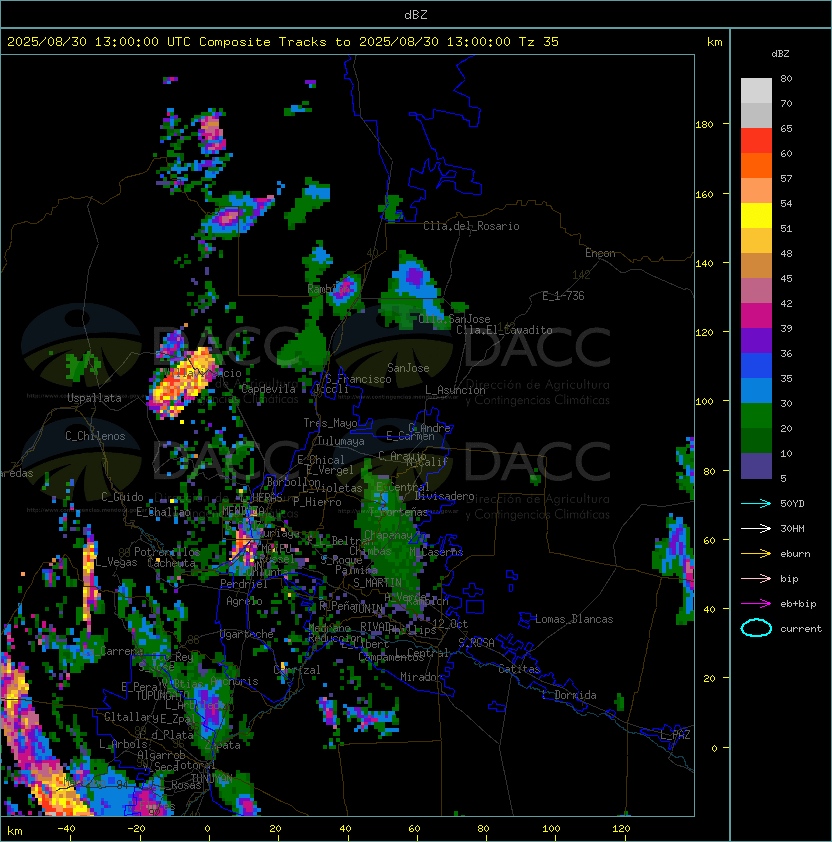
Task: Click the 'Clla.del_Rosario' map label
Action: (x=471, y=226)
